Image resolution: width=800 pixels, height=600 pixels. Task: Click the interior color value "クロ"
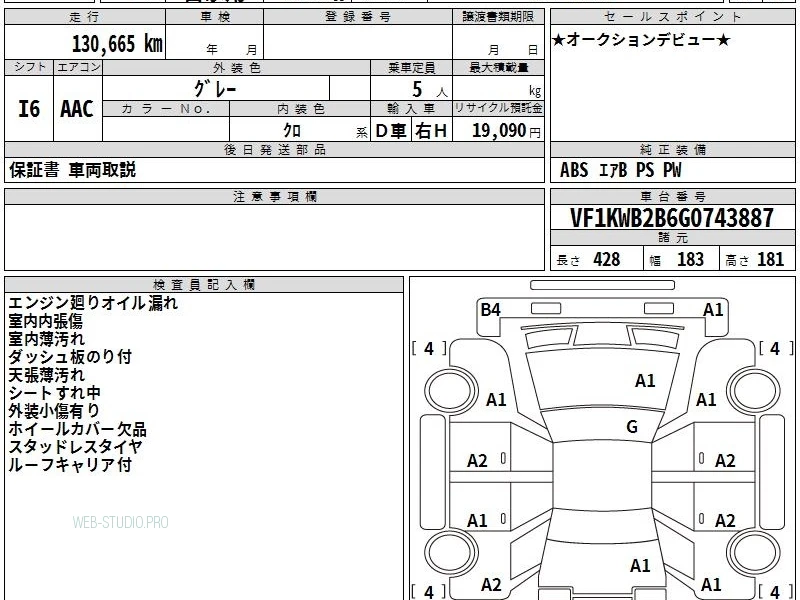click(292, 130)
